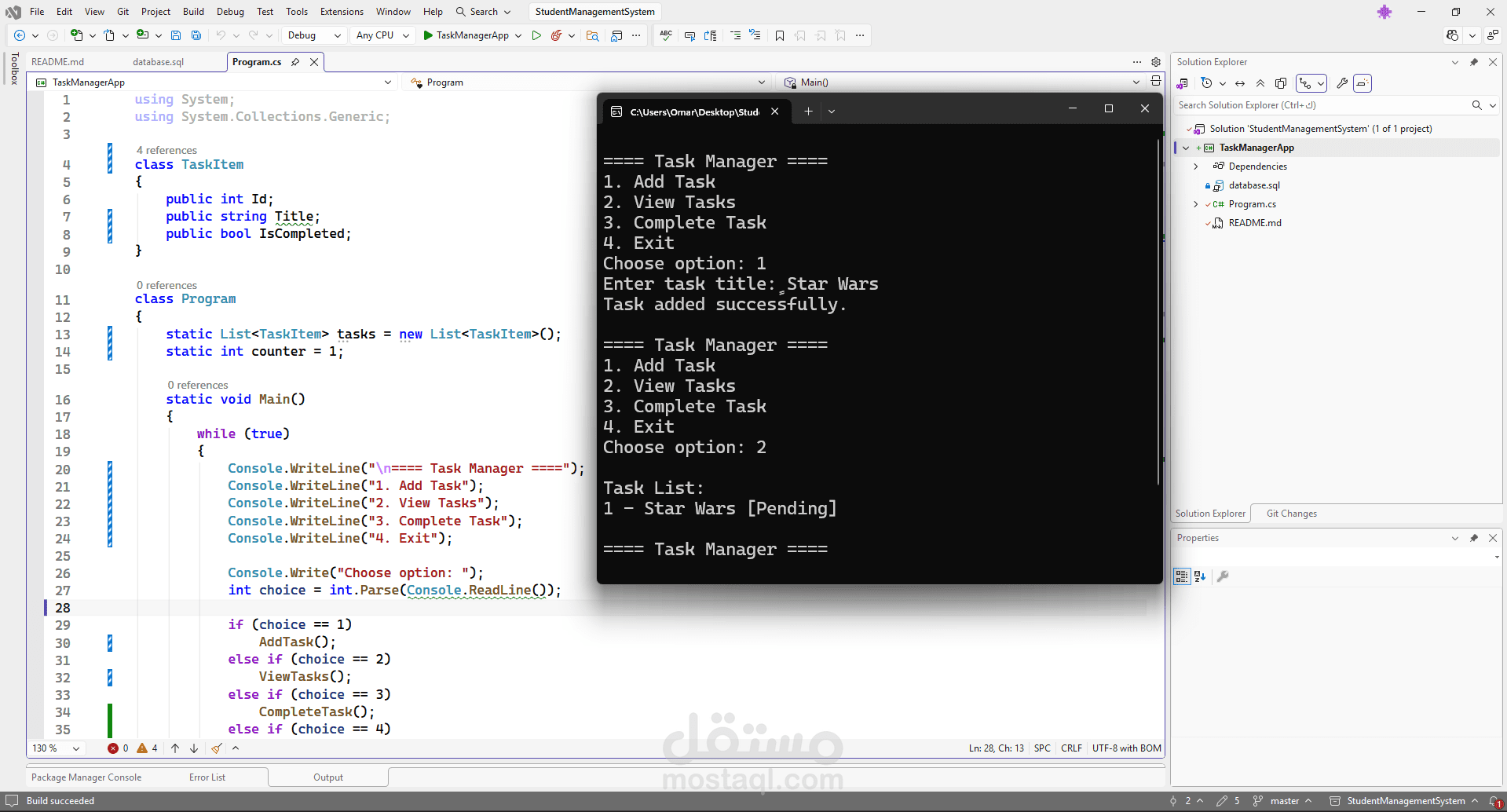
Task: Open the Package Manager Console tab
Action: click(x=86, y=777)
